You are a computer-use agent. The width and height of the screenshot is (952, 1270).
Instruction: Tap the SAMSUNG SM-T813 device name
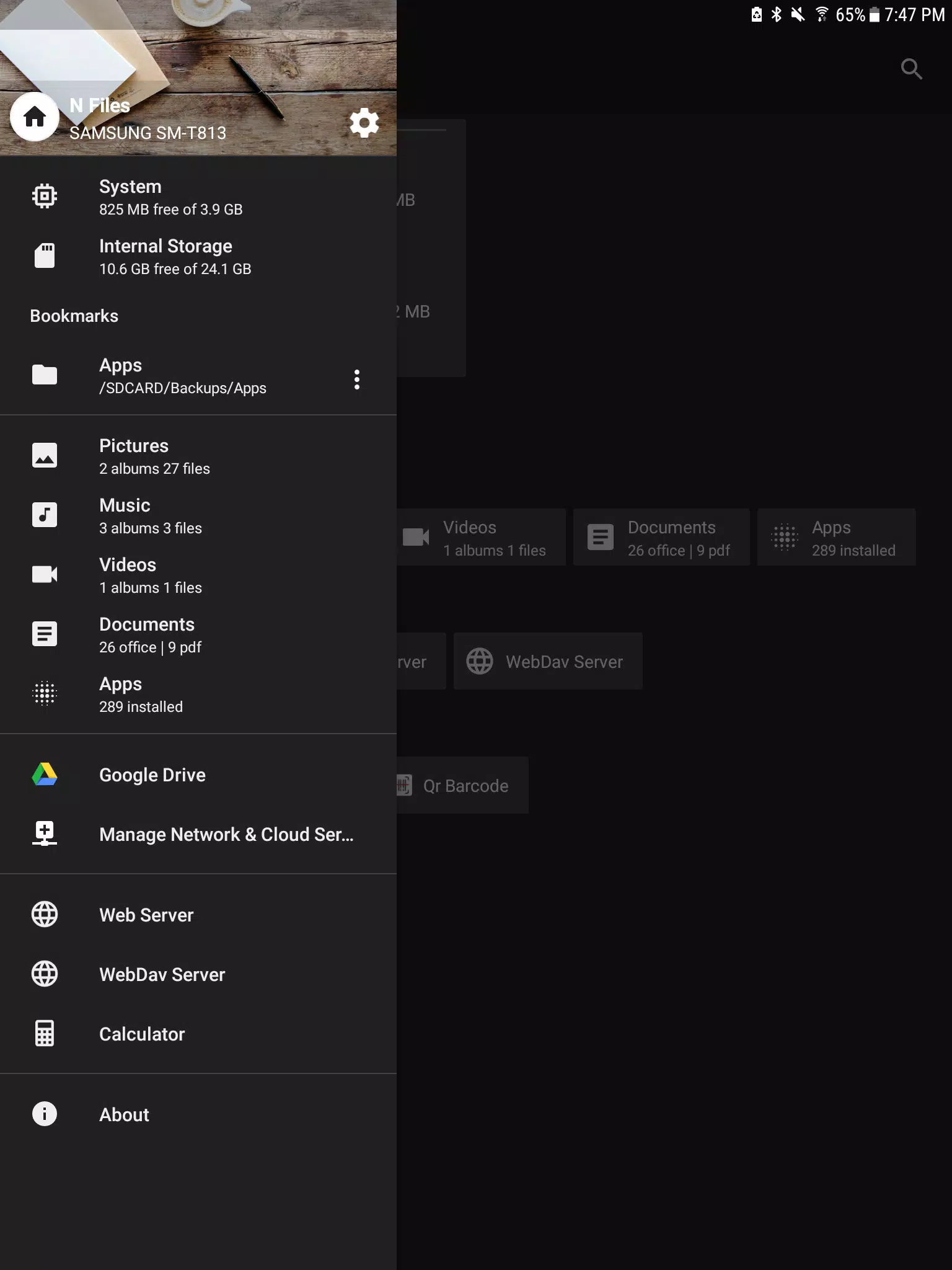pos(148,133)
